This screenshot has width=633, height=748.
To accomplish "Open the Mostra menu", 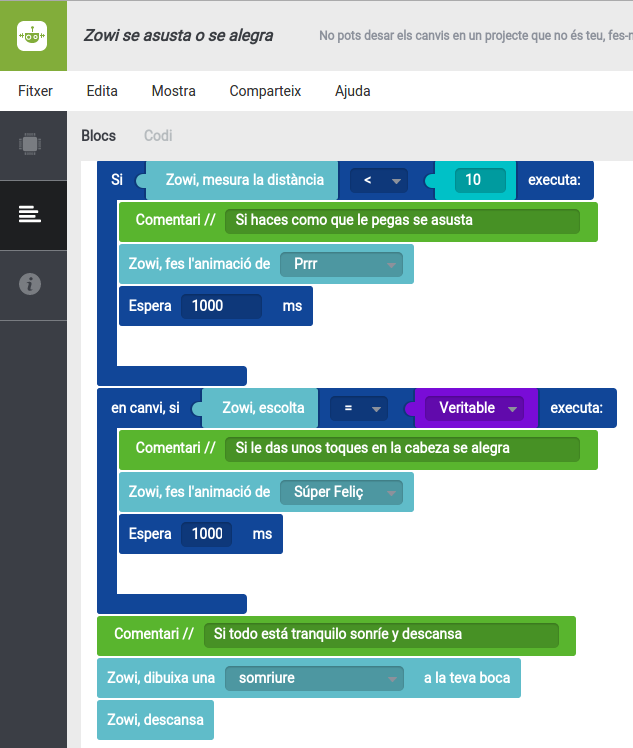I will [173, 91].
